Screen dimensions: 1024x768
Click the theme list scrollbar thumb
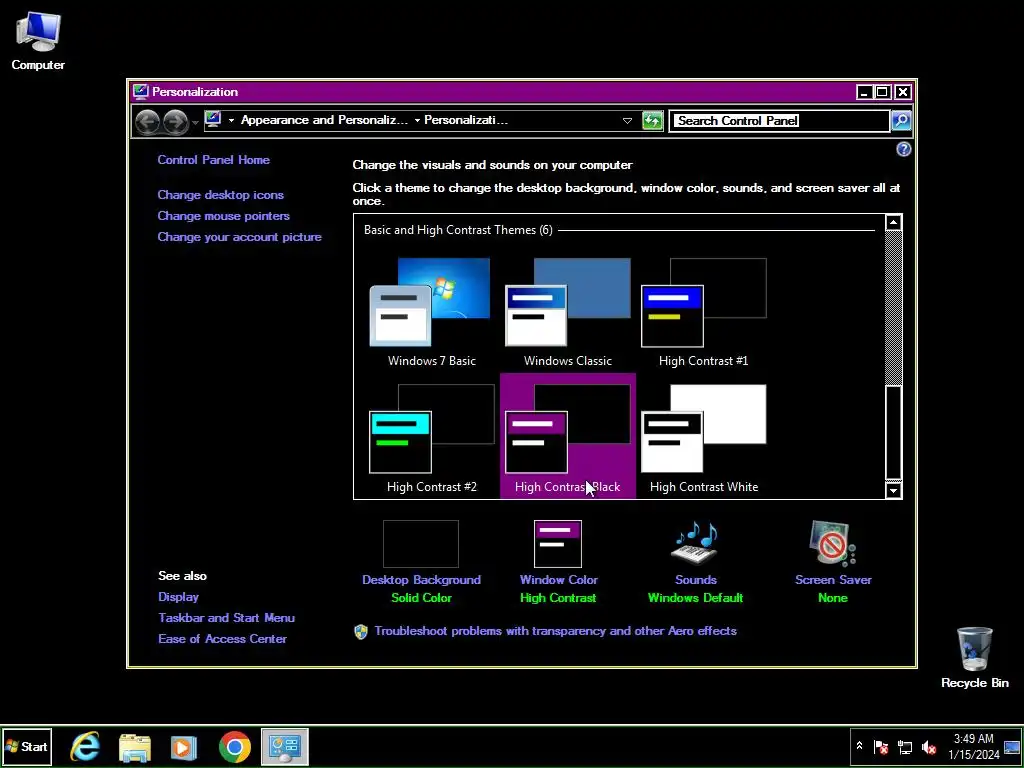(893, 432)
